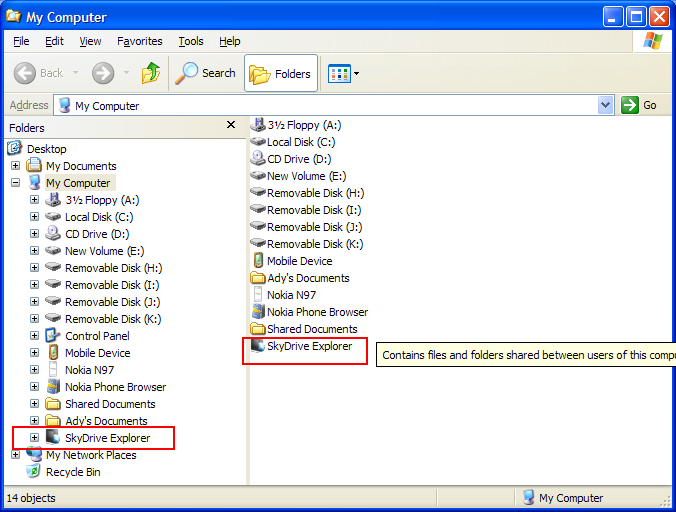Select 3½ Floppy (A:) icon in file list
The image size is (676, 512).
258,125
